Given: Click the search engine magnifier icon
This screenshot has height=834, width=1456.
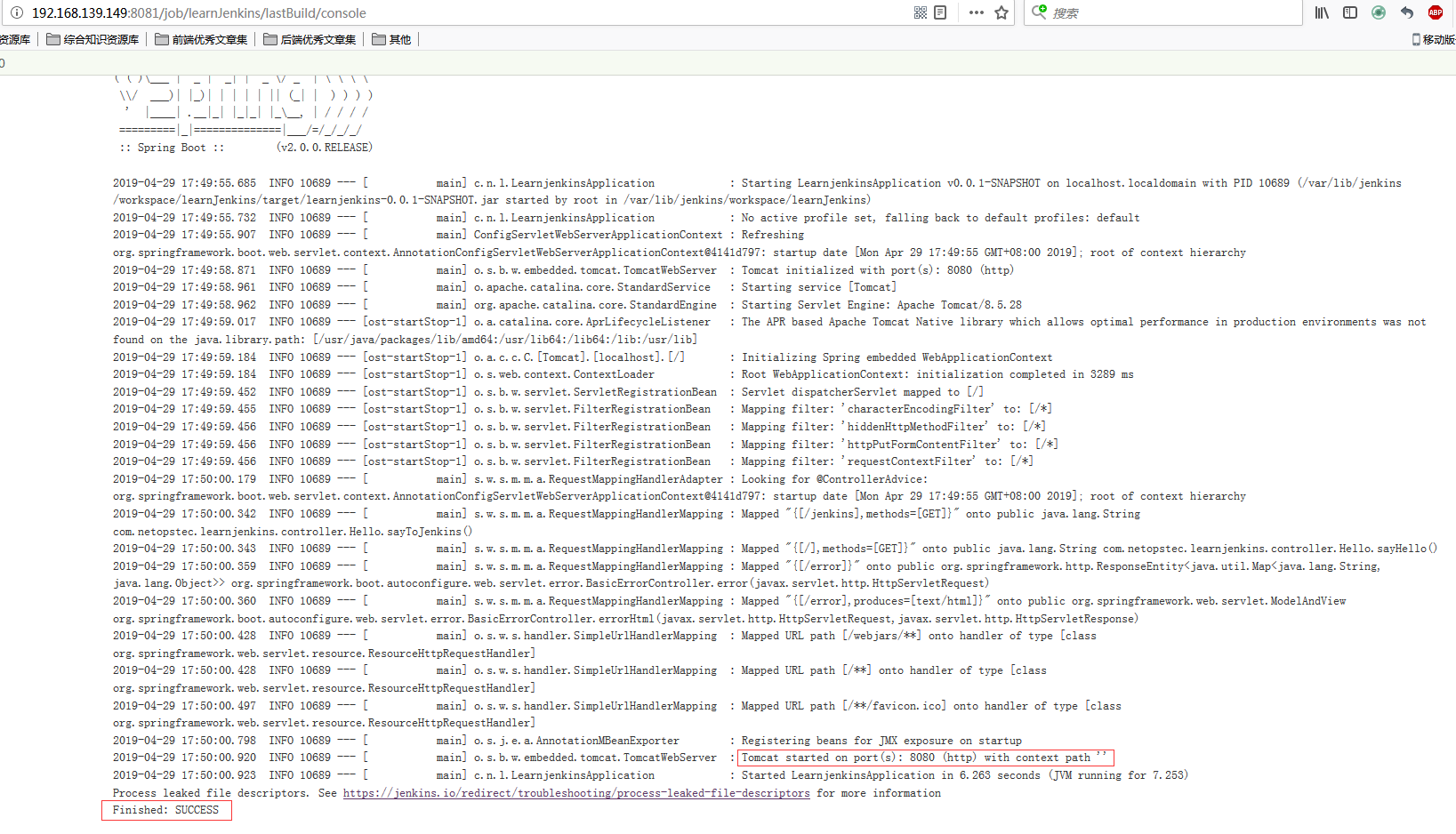Looking at the screenshot, I should coord(1039,12).
